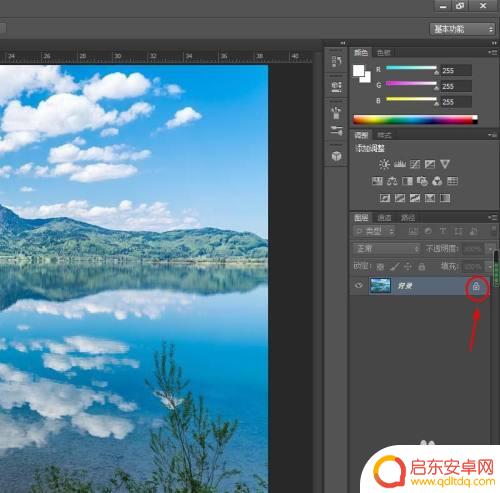Toggle the layer filtering switch
This screenshot has height=493, width=500.
(494, 230)
